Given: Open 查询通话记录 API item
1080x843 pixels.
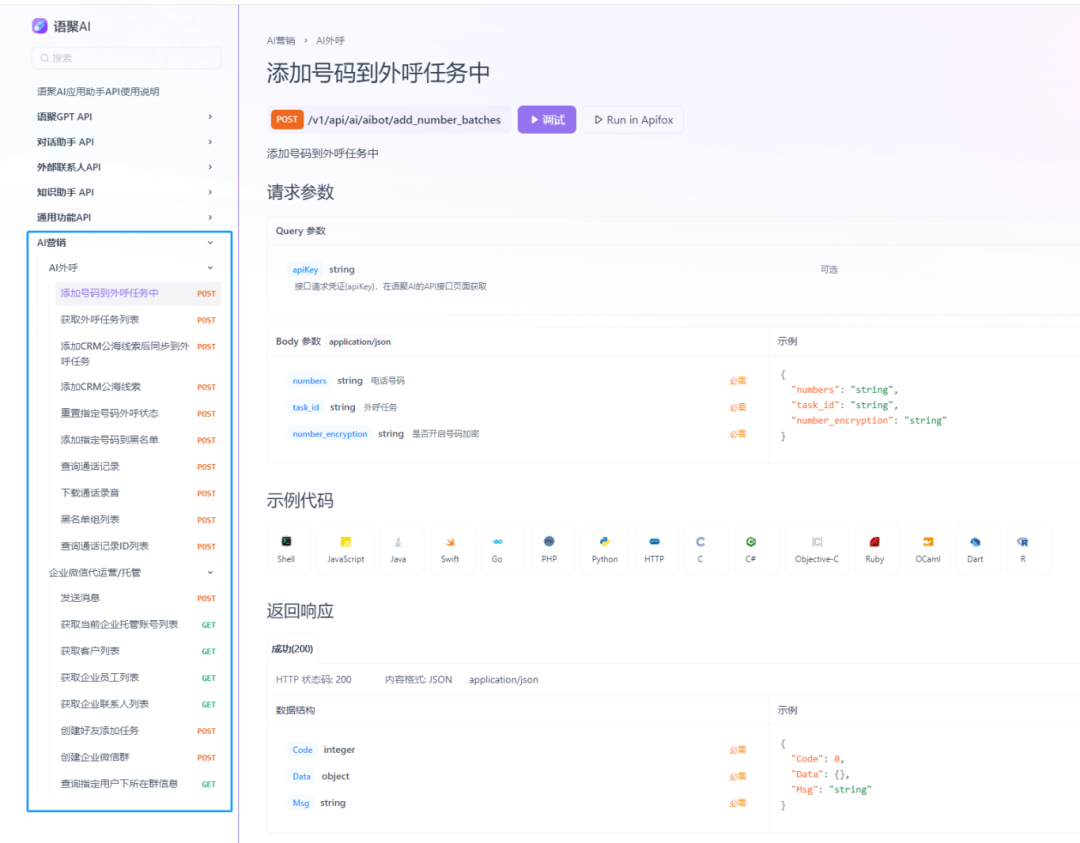Looking at the screenshot, I should tap(138, 466).
